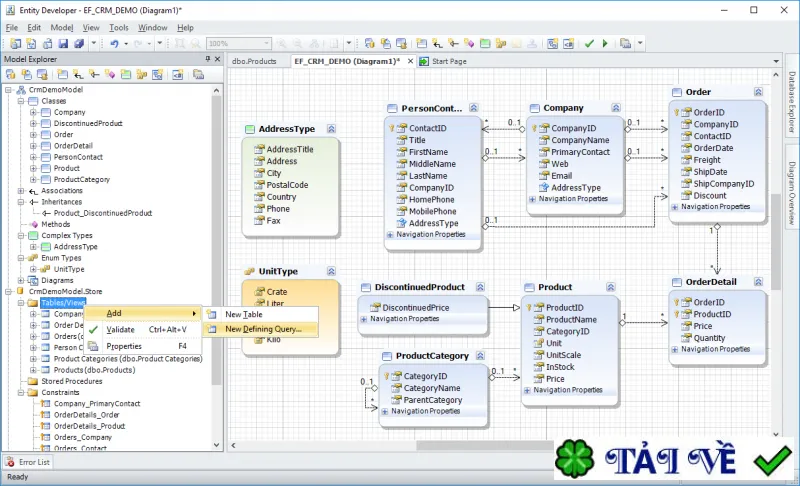Click New Association icon in main toolbar
The image size is (800, 486).
tap(437, 44)
